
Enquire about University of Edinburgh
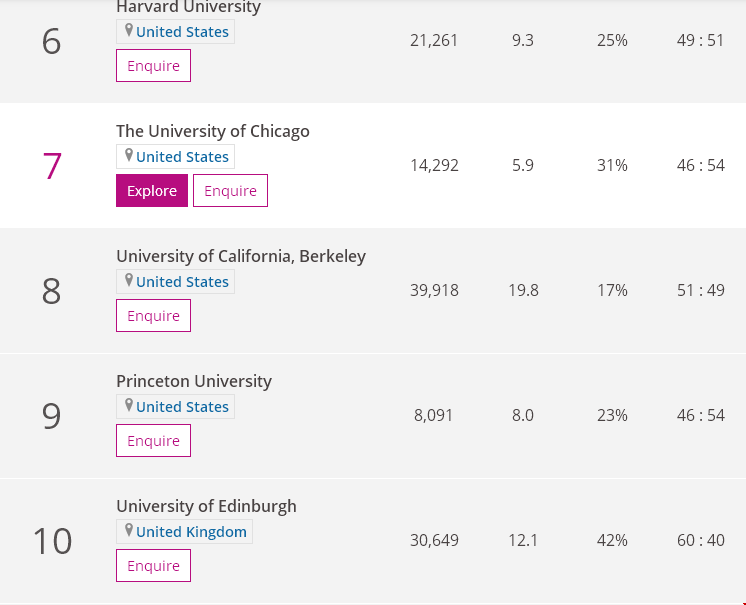(x=153, y=566)
